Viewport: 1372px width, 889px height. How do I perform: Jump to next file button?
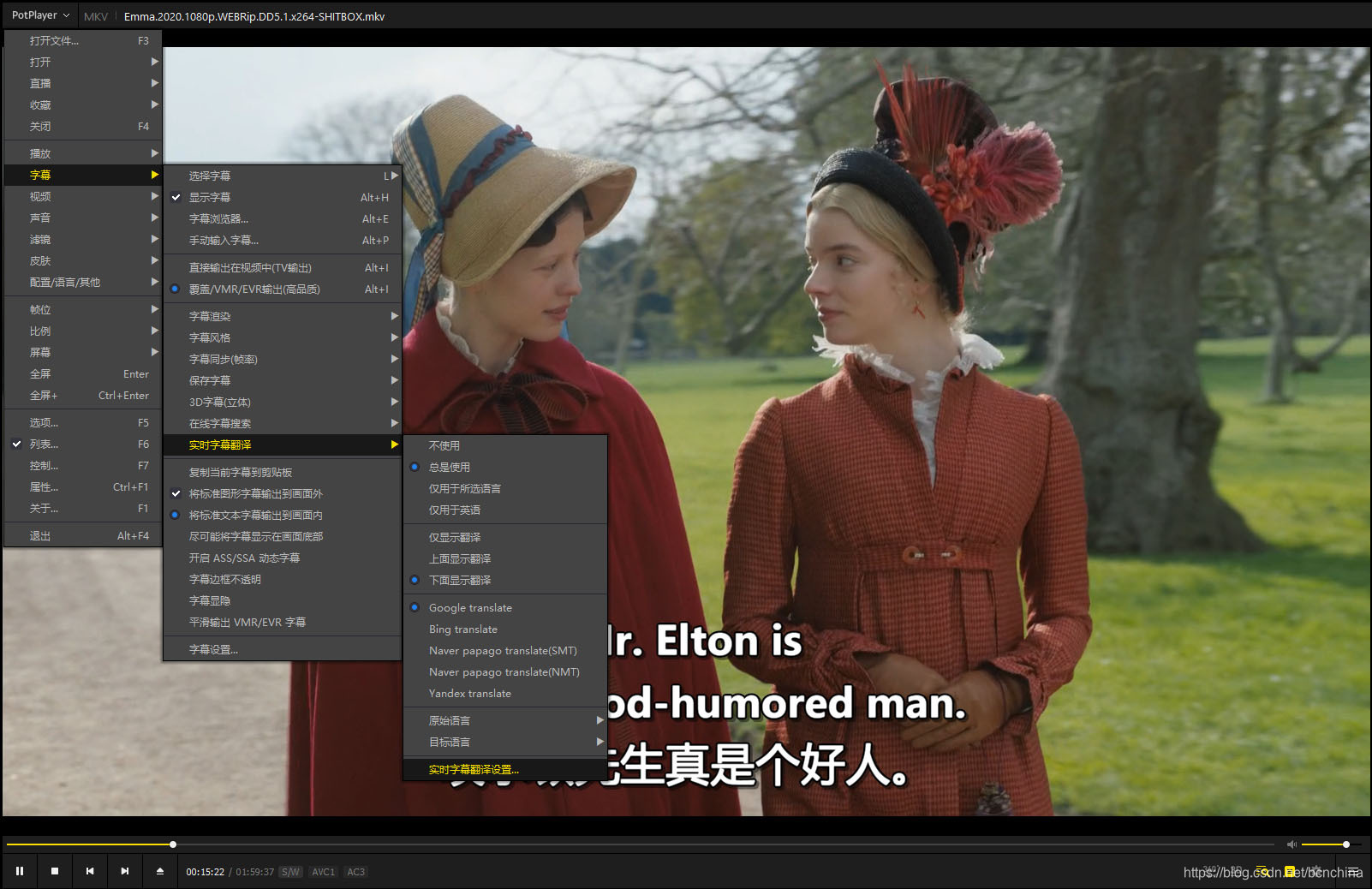tap(125, 871)
